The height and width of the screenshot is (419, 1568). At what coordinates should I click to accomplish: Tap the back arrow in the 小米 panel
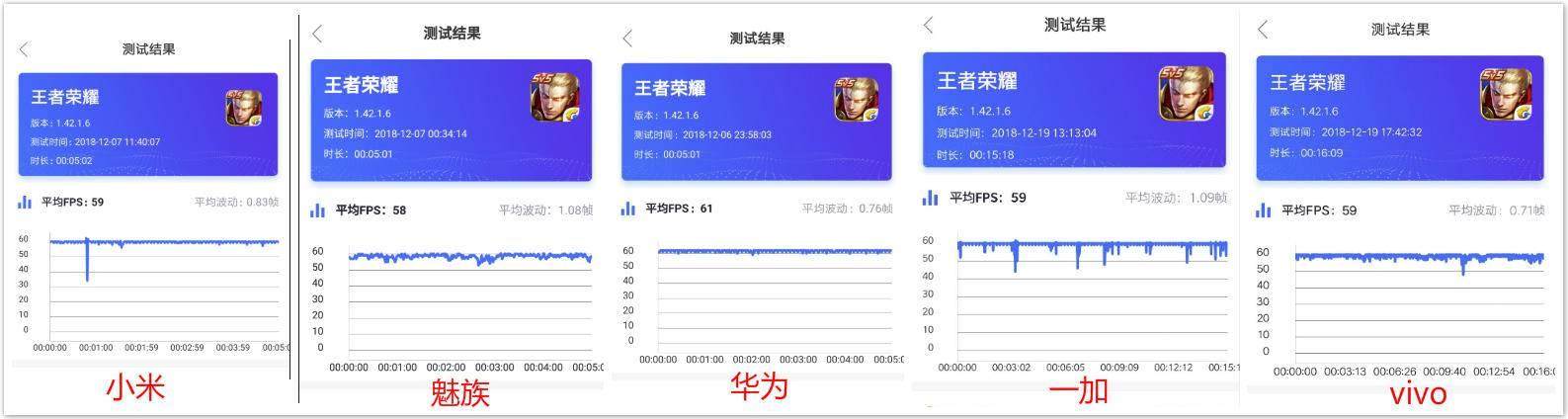(x=25, y=49)
